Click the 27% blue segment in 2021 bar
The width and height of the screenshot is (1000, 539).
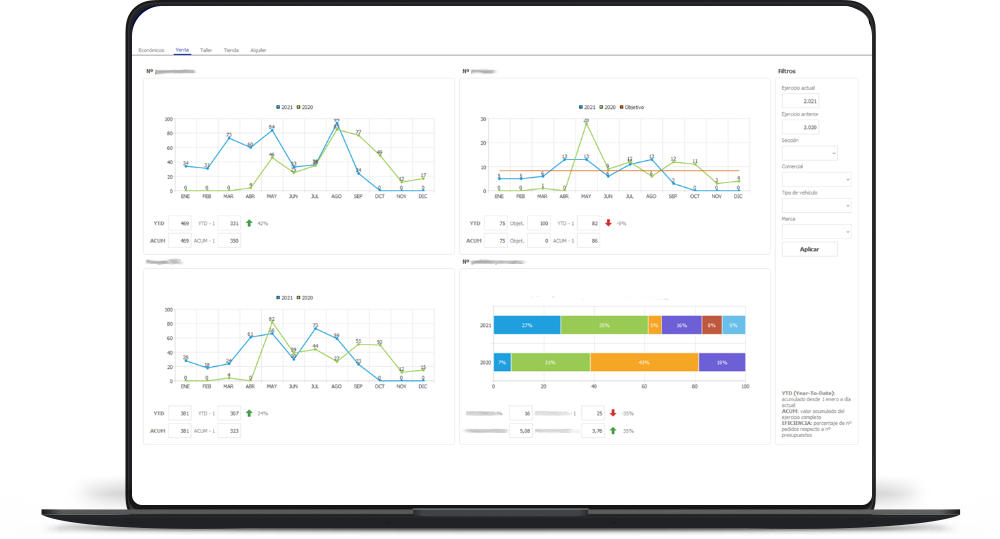[x=527, y=325]
